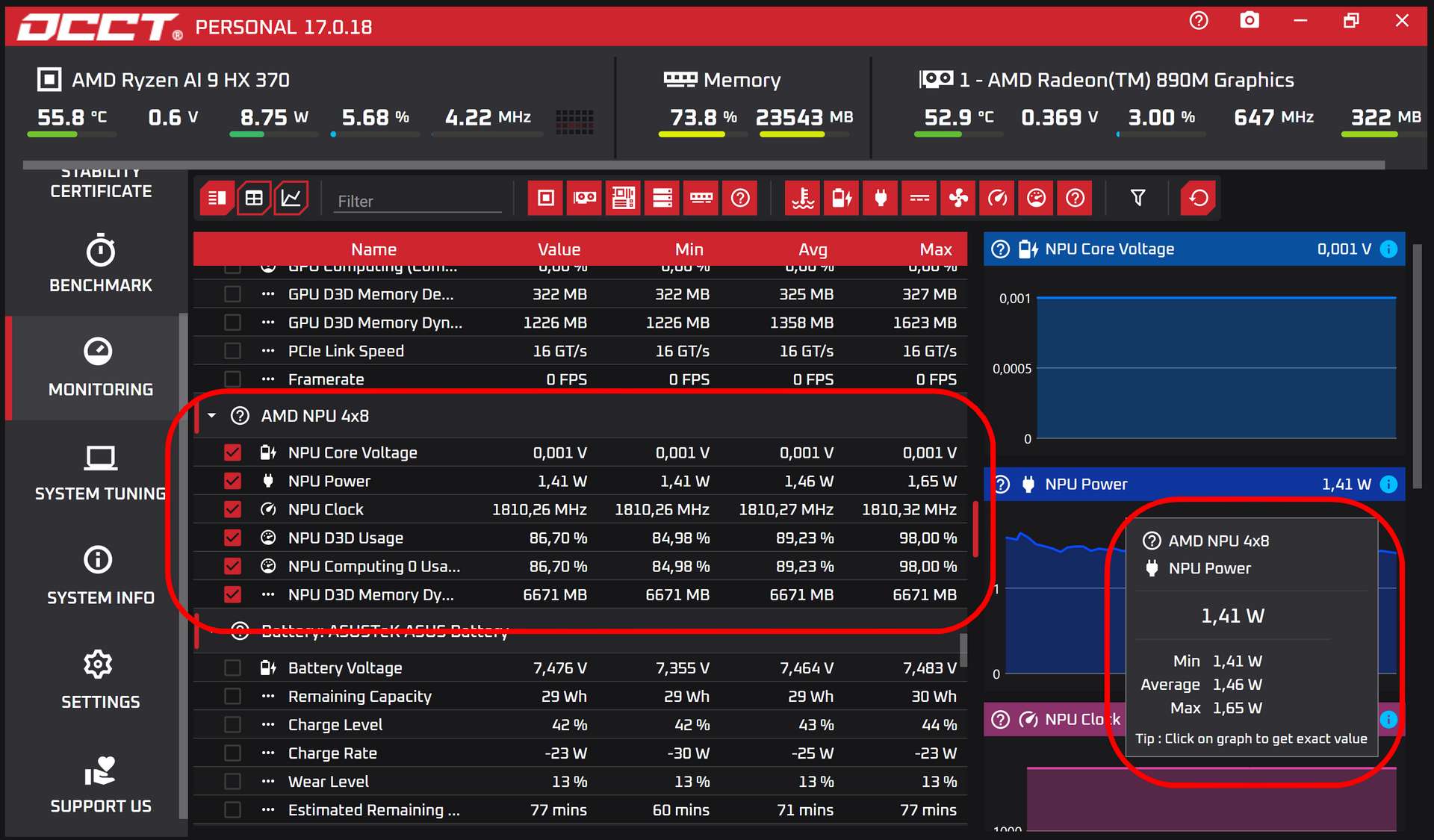The height and width of the screenshot is (840, 1434).
Task: Sort by the Avg column header
Action: [813, 249]
